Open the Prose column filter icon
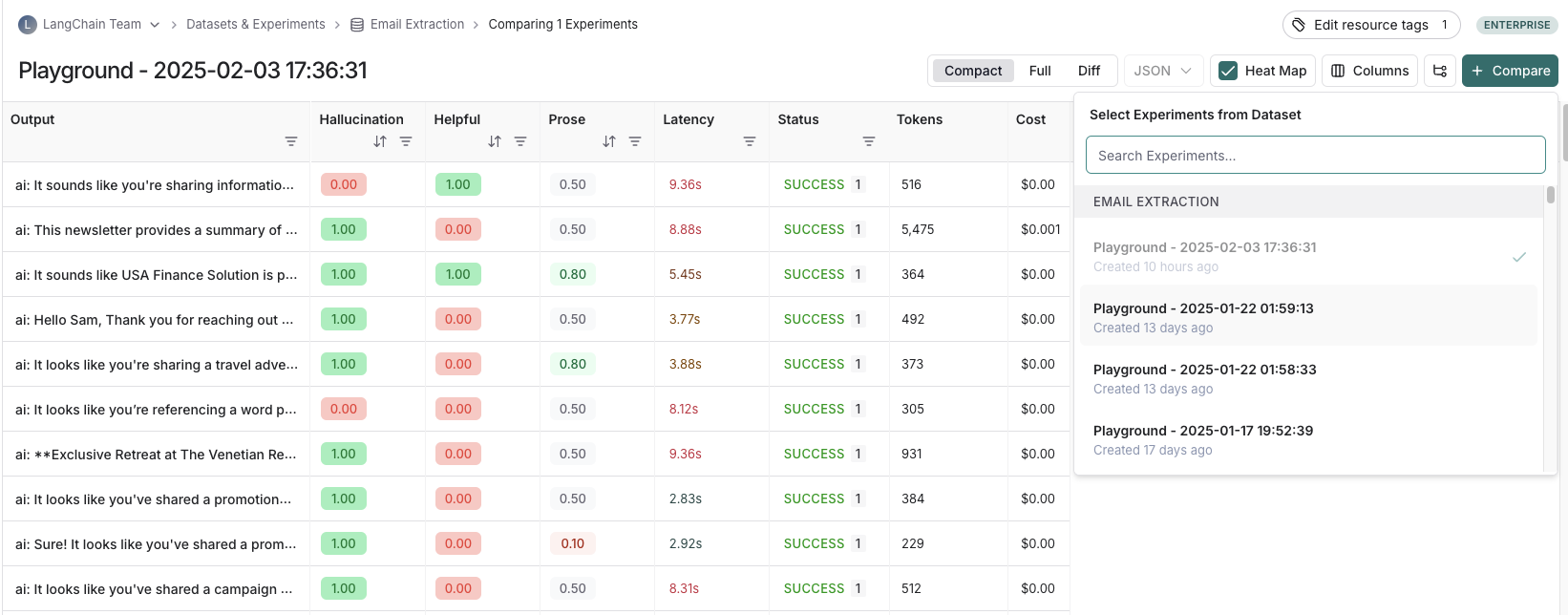The image size is (1568, 615). (635, 141)
